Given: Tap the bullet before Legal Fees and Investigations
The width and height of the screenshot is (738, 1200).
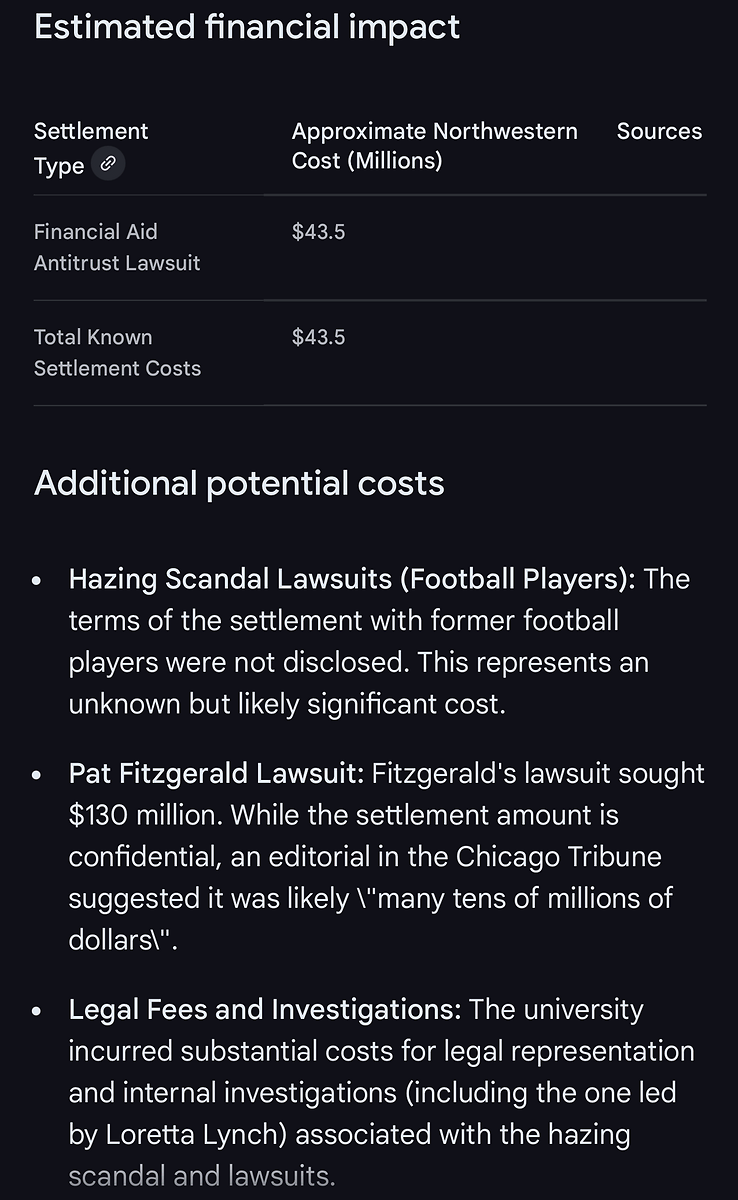Looking at the screenshot, I should pos(38,1011).
